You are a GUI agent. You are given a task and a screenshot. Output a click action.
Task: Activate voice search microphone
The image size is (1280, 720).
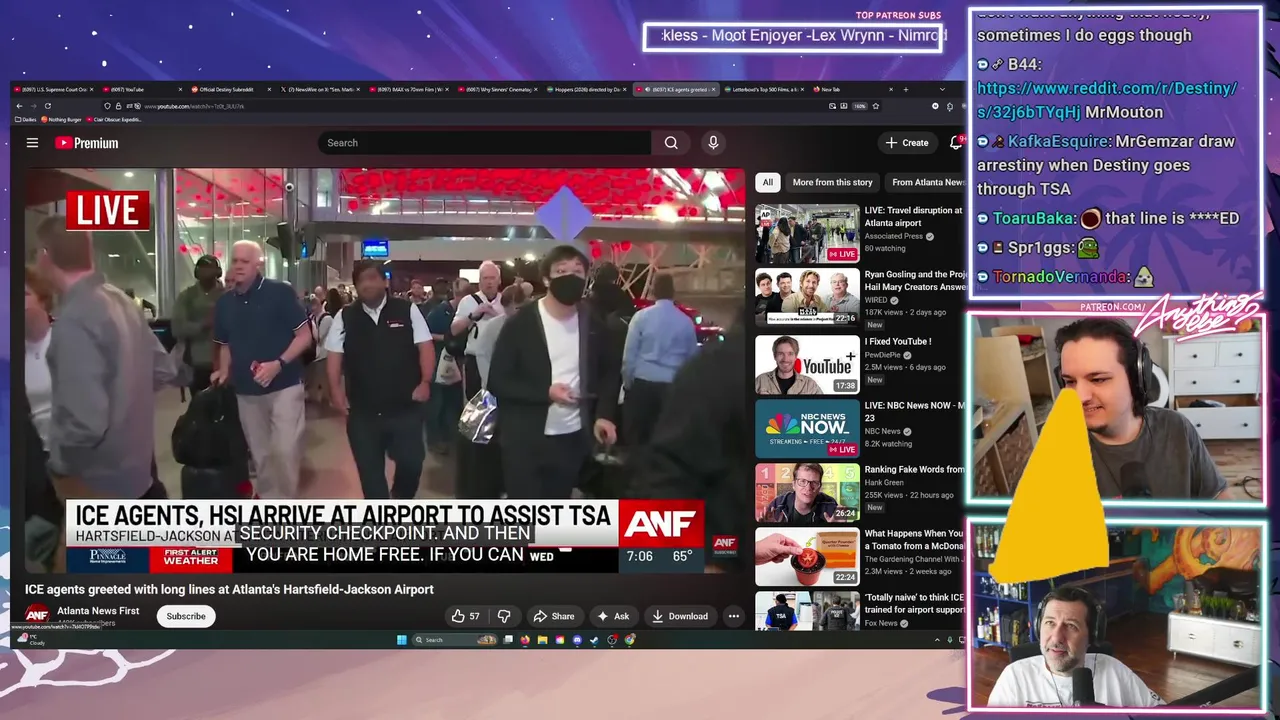click(x=713, y=143)
